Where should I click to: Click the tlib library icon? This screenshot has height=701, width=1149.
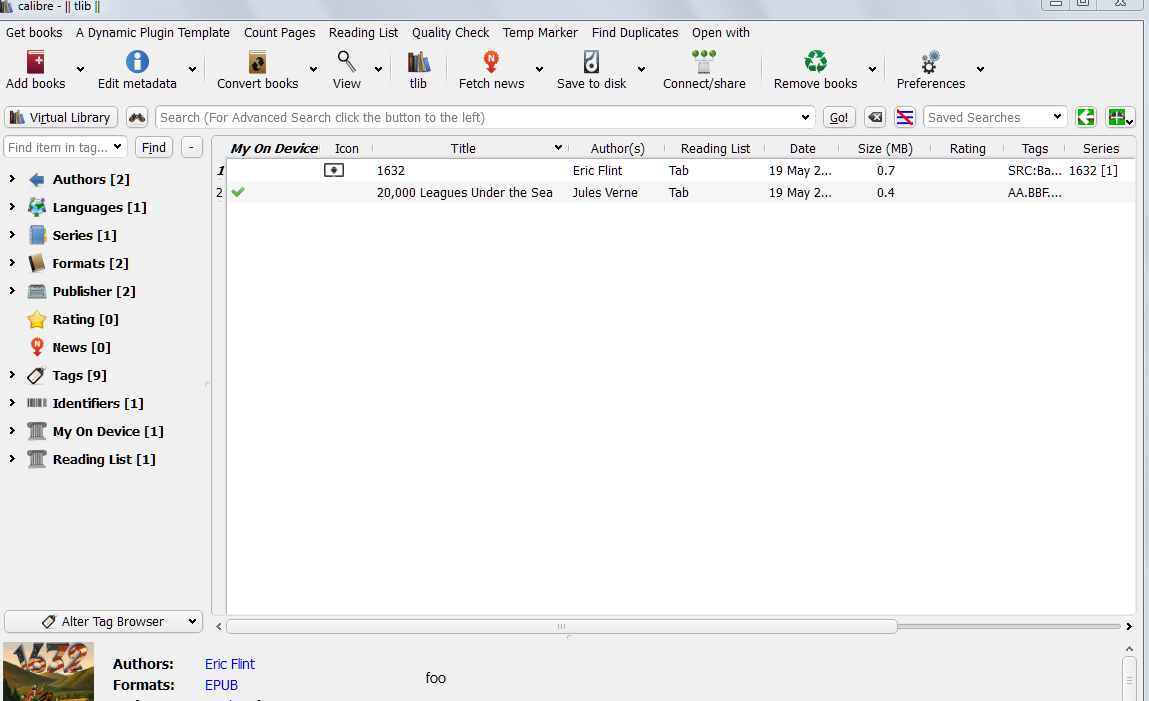point(418,62)
